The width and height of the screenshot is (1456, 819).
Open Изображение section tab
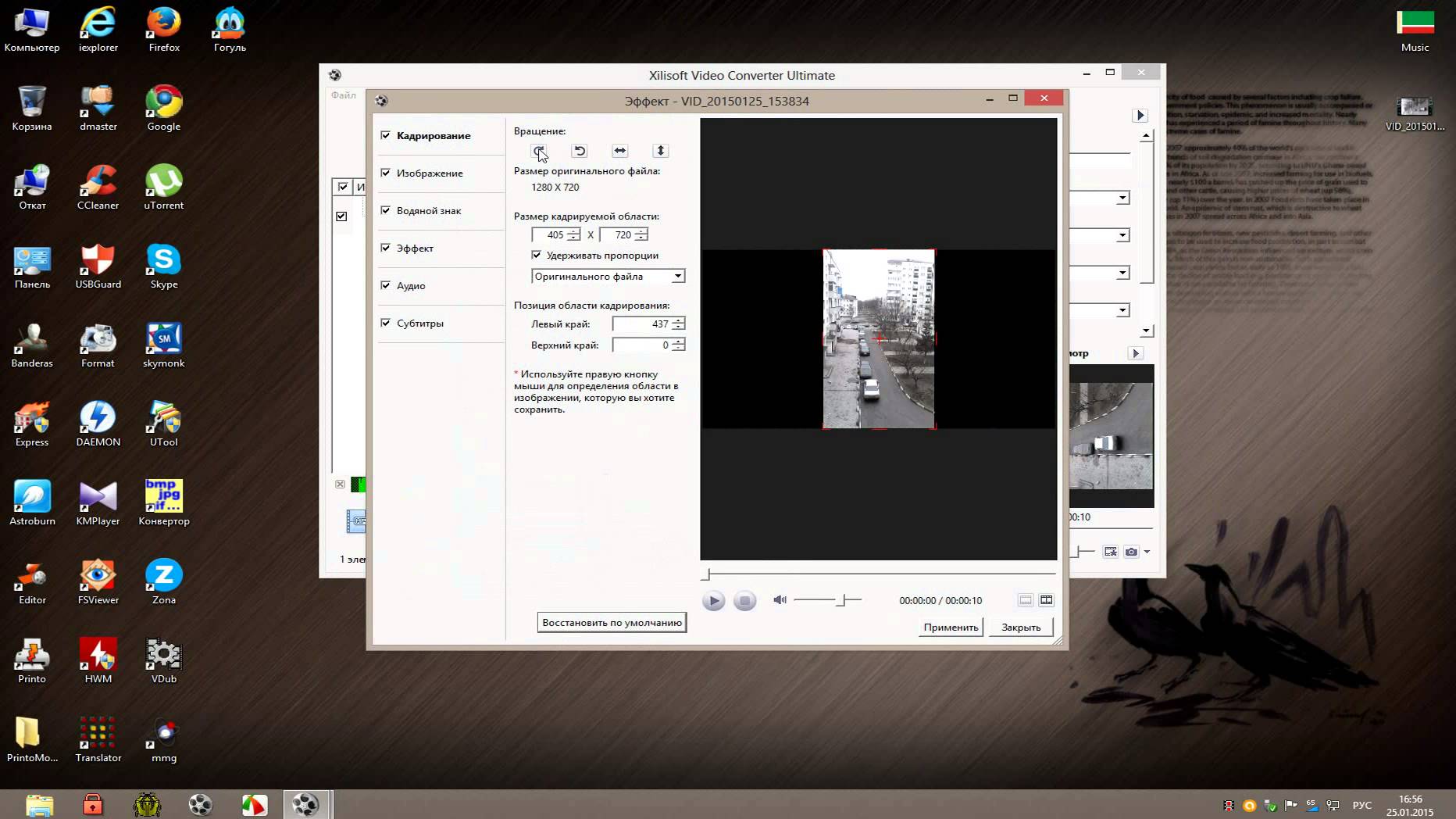pyautogui.click(x=430, y=173)
